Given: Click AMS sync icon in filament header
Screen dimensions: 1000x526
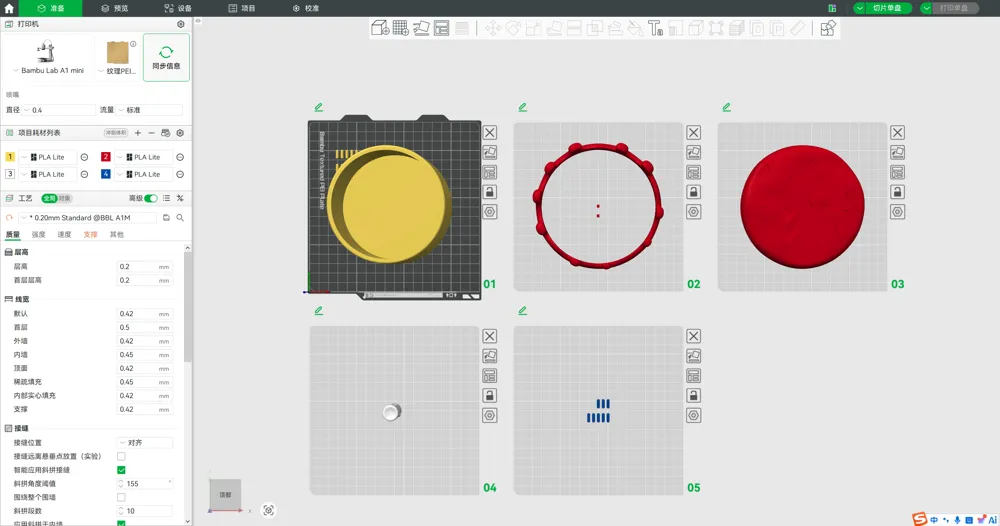Looking at the screenshot, I should click(165, 133).
